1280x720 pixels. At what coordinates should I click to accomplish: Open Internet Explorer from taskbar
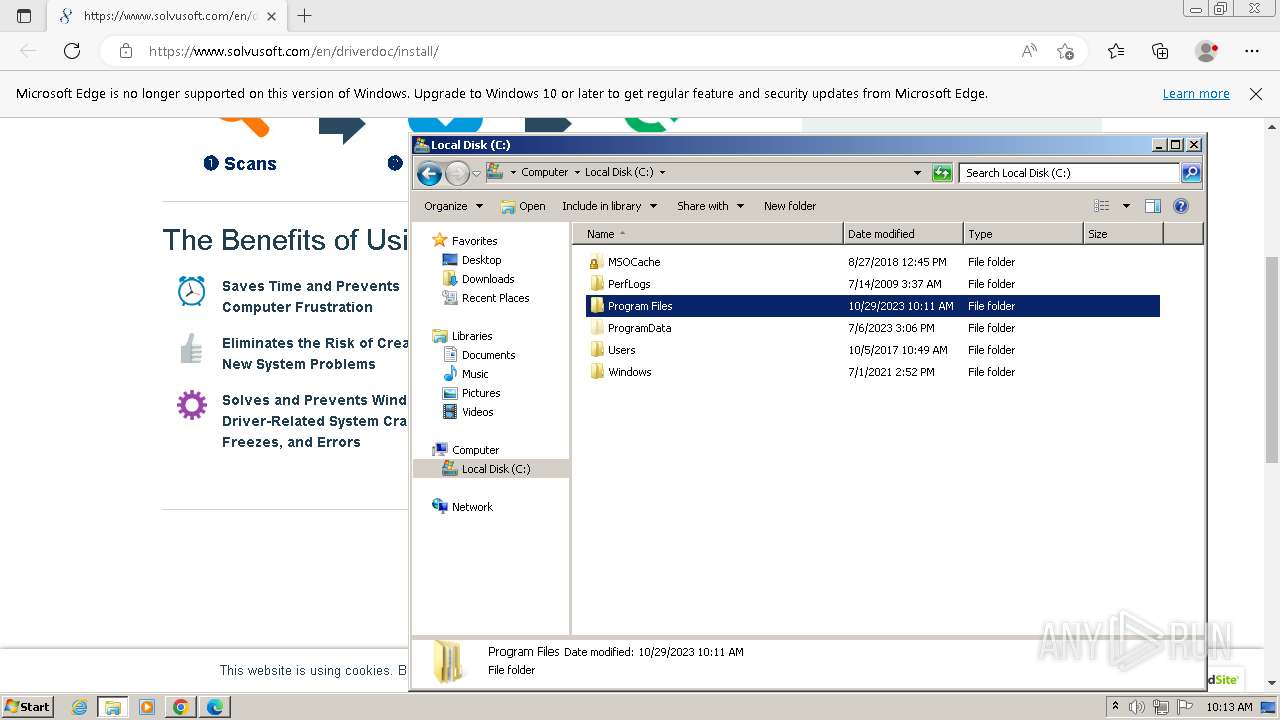click(x=79, y=707)
